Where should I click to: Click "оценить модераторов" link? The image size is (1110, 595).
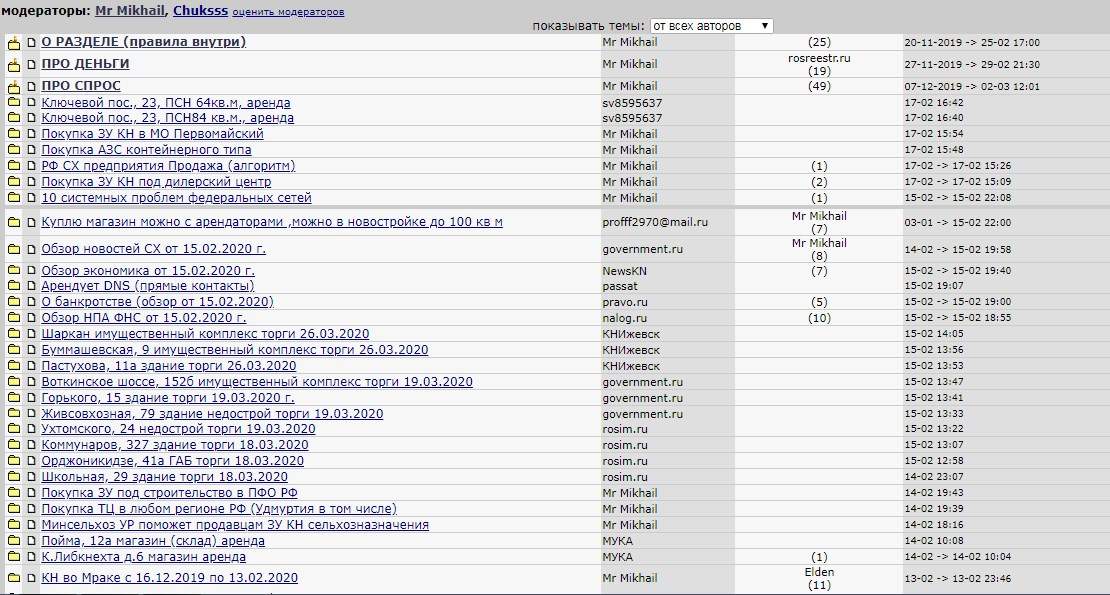pyautogui.click(x=288, y=12)
